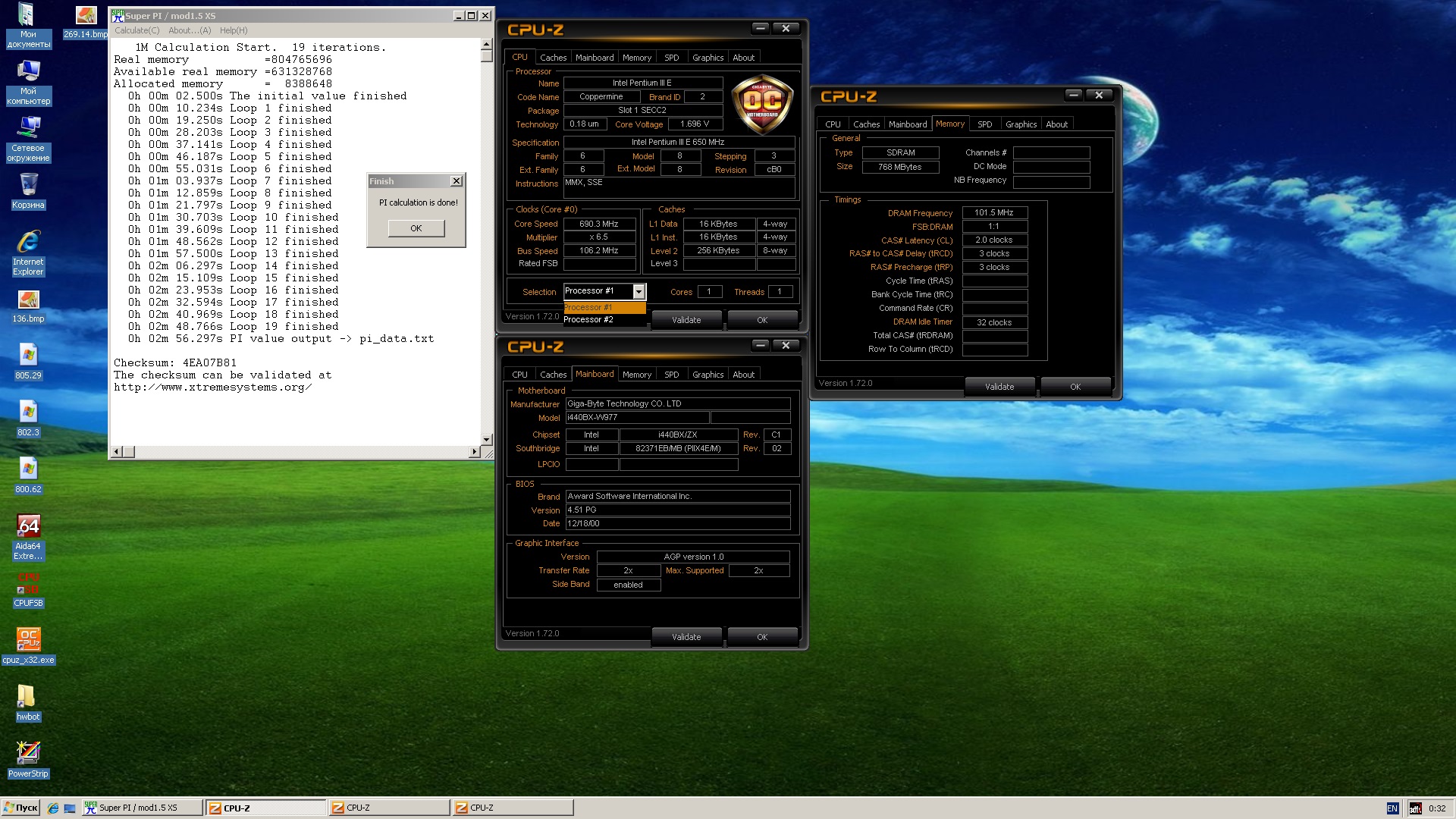Dismiss the PI calculation done dialog with OK
The image size is (1456, 819).
pos(416,228)
